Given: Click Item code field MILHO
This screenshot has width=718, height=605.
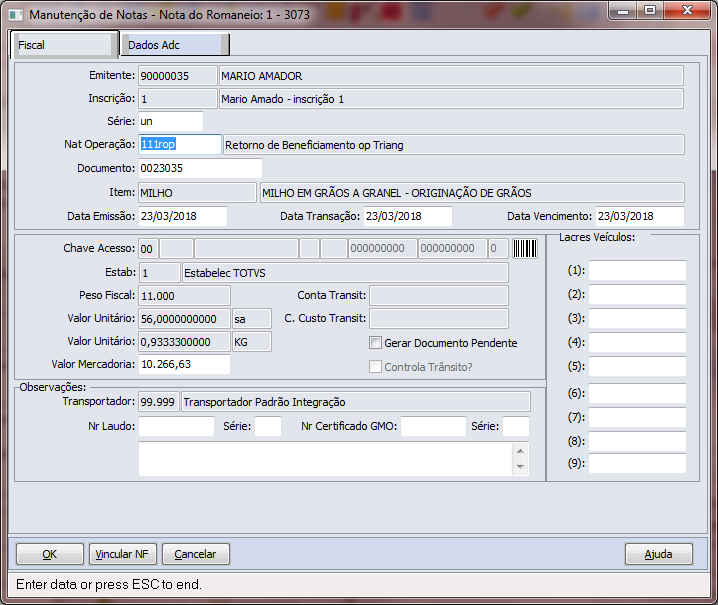Looking at the screenshot, I should [197, 192].
